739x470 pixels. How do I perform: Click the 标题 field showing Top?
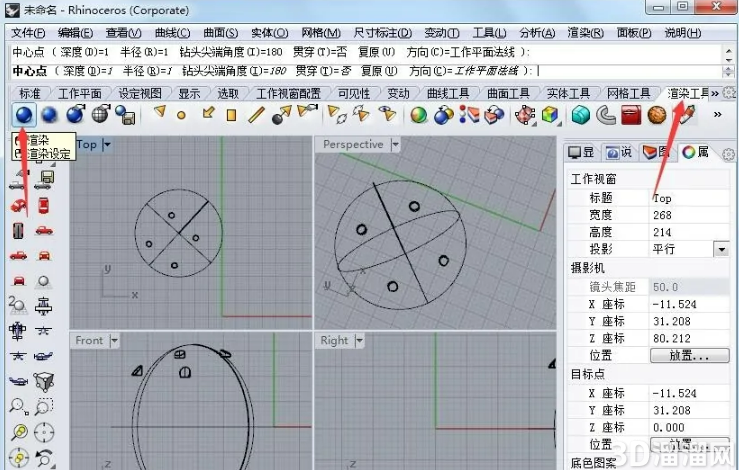click(689, 198)
